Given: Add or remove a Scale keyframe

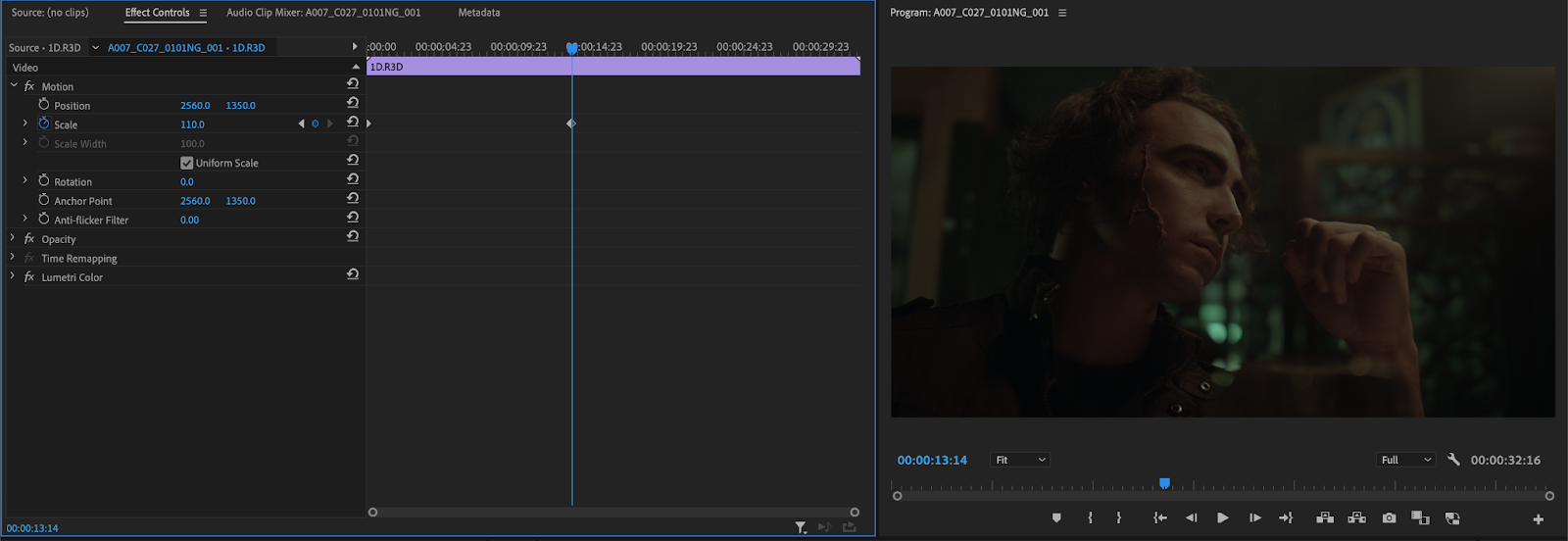Looking at the screenshot, I should 315,123.
